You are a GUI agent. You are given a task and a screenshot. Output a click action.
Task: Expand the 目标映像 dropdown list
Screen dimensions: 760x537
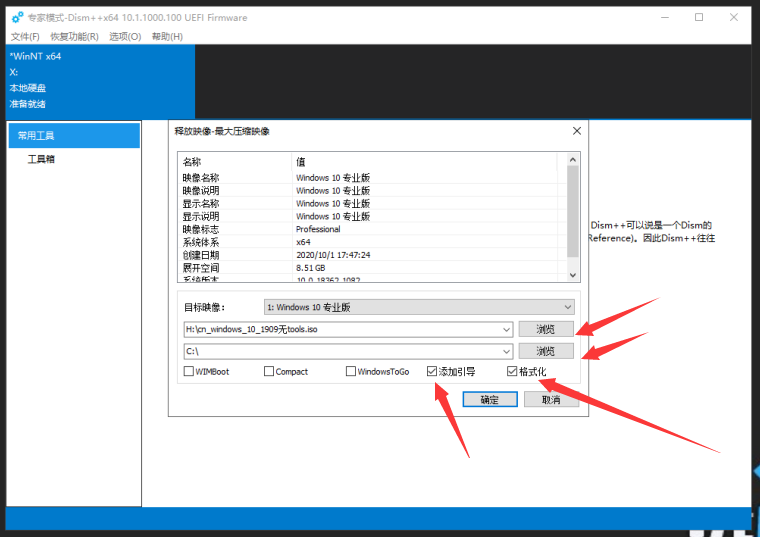(568, 307)
